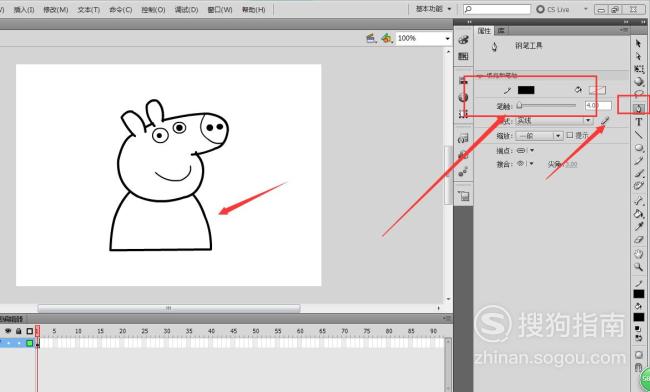Click the toolbox stroke color swatch
Viewport: 650px width, 392px height.
pyautogui.click(x=639, y=294)
